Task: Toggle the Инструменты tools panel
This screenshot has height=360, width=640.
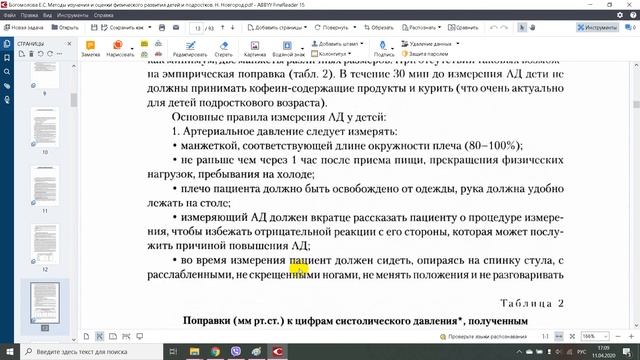Action: [597, 27]
